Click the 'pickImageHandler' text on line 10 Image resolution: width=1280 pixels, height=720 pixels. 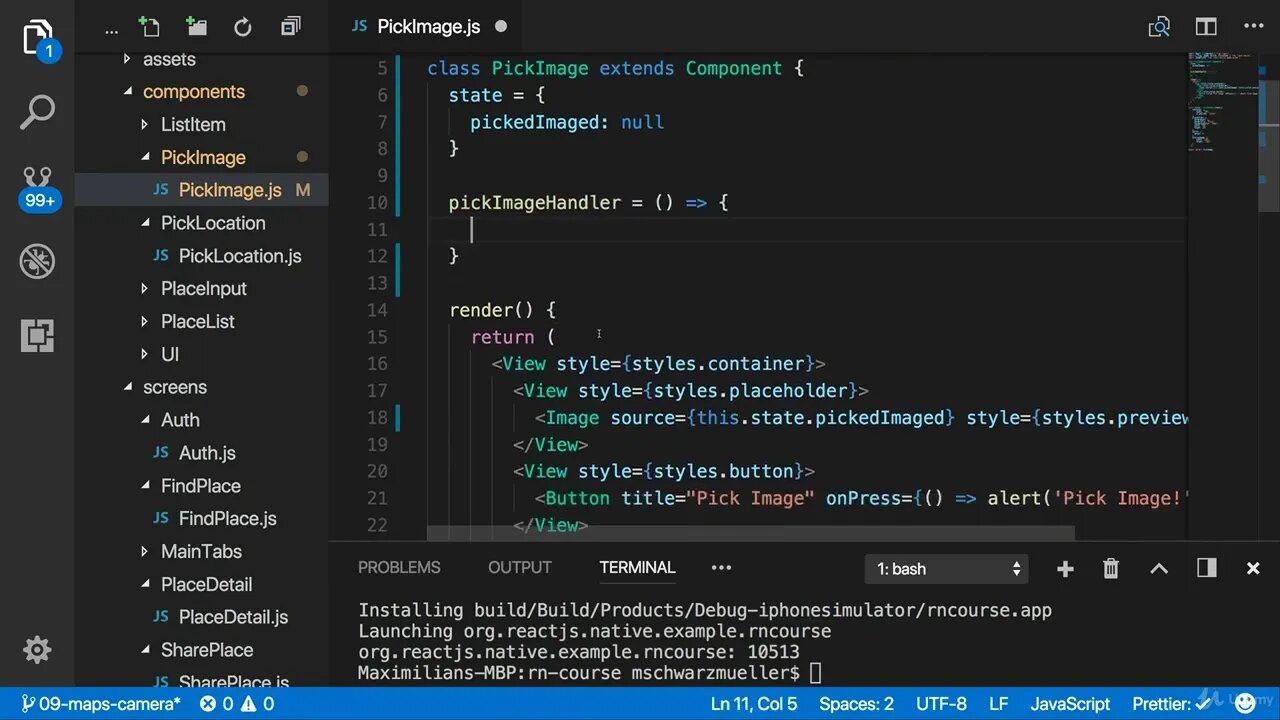tap(535, 203)
